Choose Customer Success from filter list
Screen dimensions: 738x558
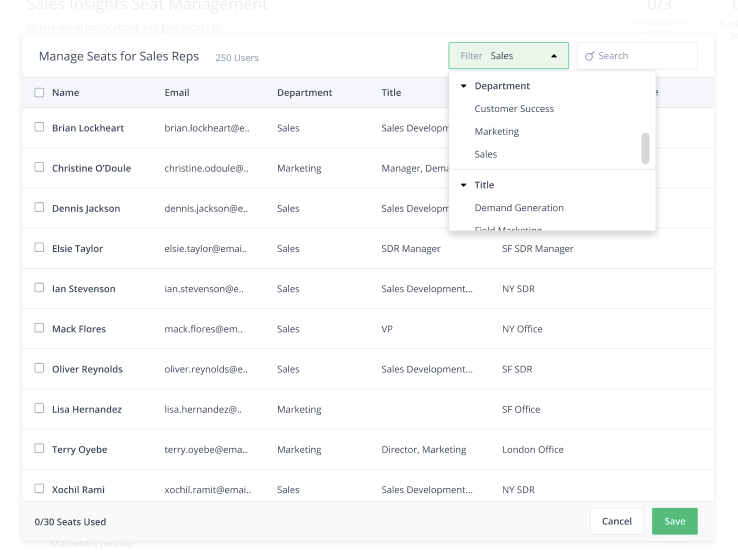pos(514,109)
